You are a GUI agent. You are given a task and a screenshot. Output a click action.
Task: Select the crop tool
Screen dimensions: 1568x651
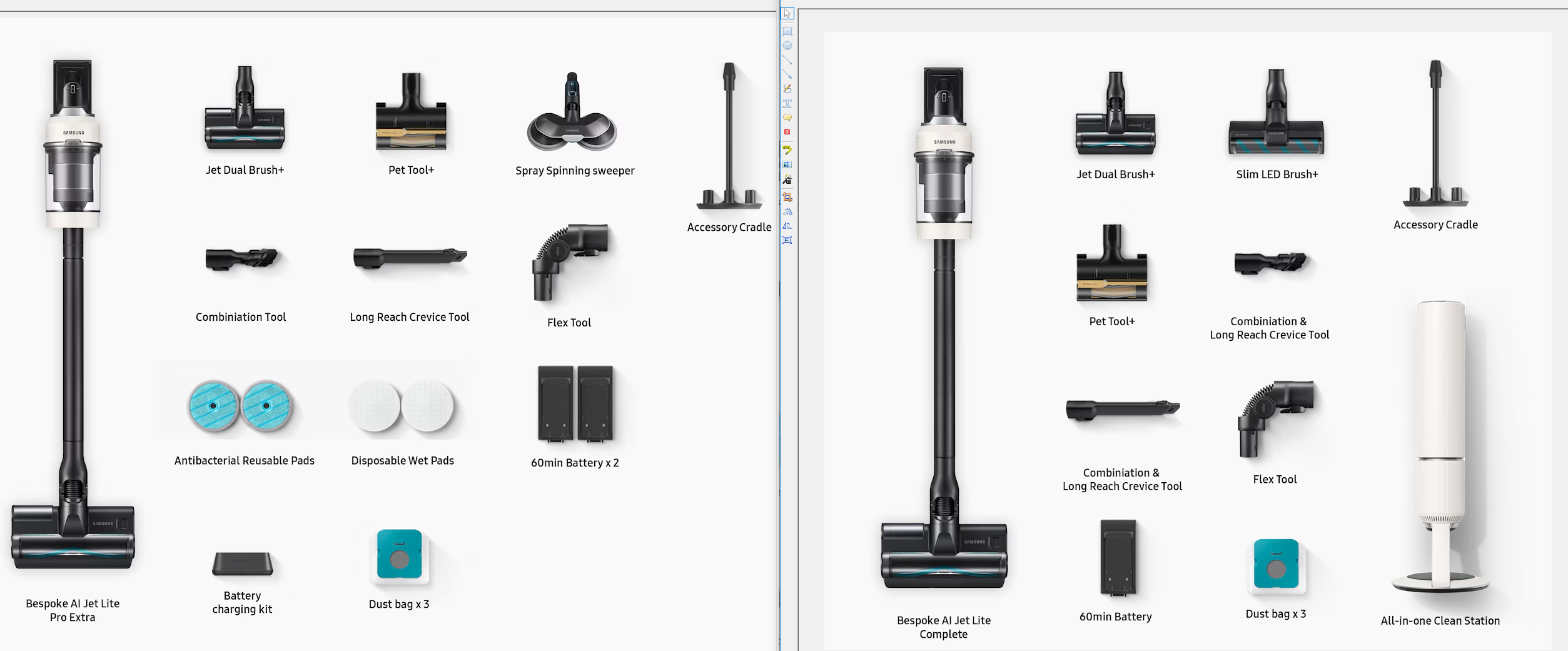(x=787, y=197)
